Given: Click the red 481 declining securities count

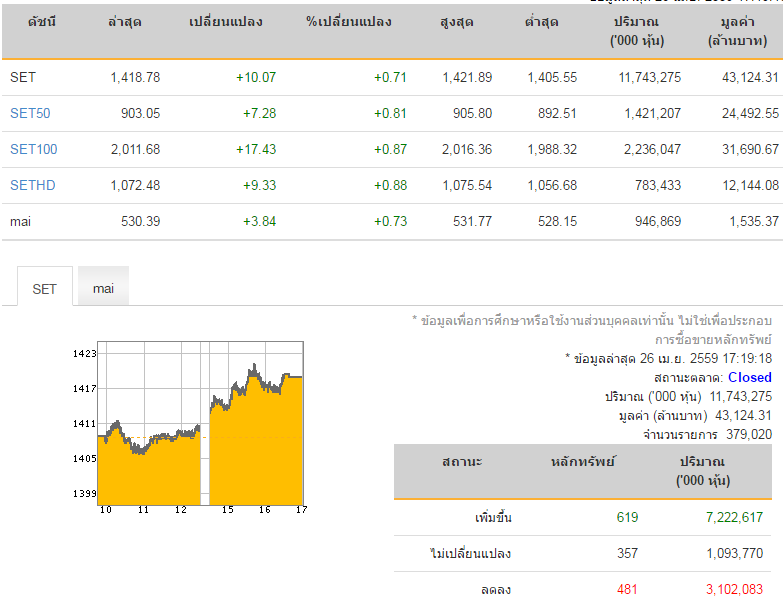Looking at the screenshot, I should pyautogui.click(x=627, y=589).
